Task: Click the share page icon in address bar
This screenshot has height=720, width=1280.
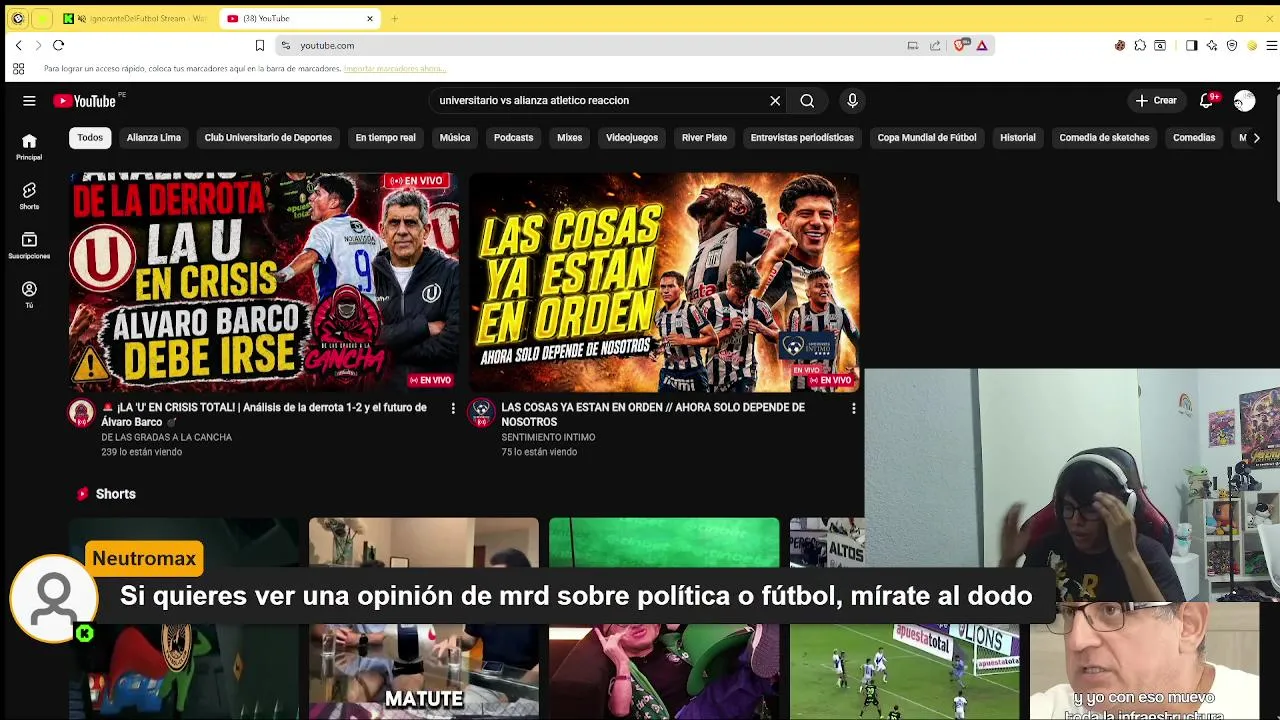Action: tap(935, 45)
